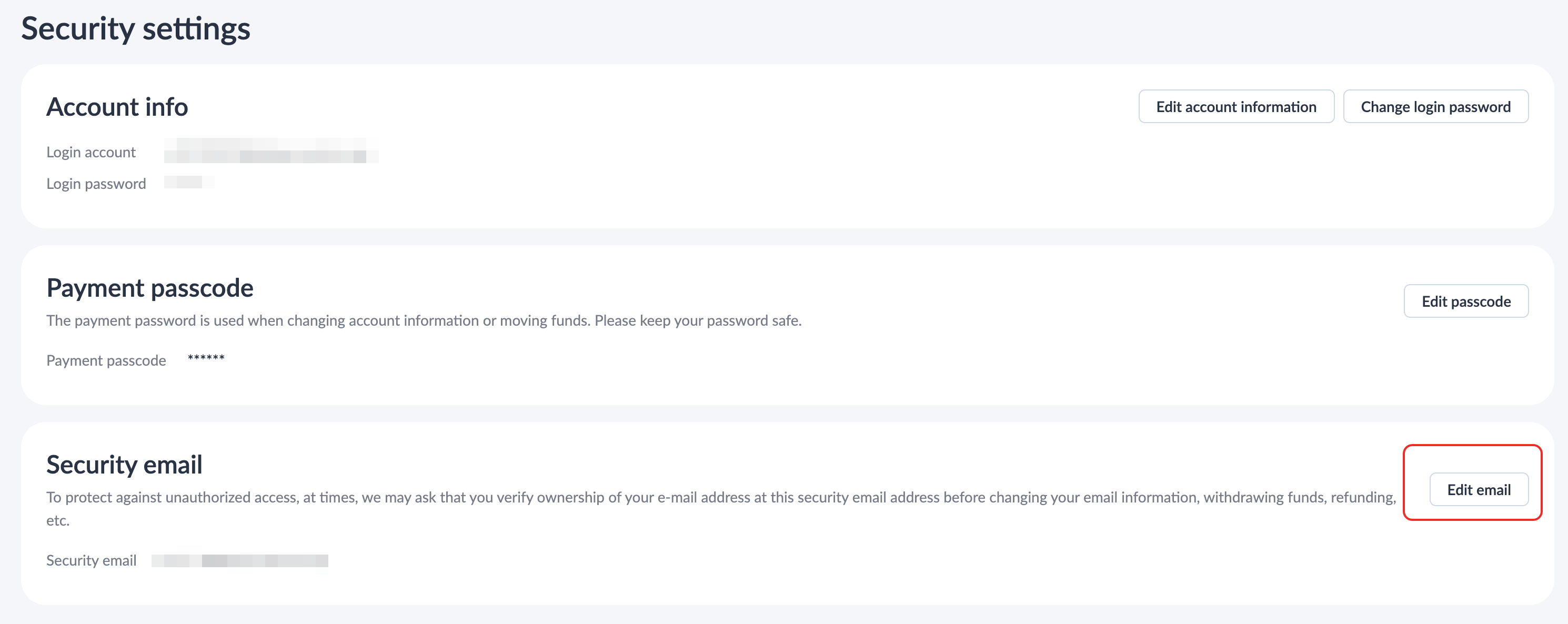The image size is (1568, 624).
Task: Click the blurred login account value
Action: click(270, 152)
